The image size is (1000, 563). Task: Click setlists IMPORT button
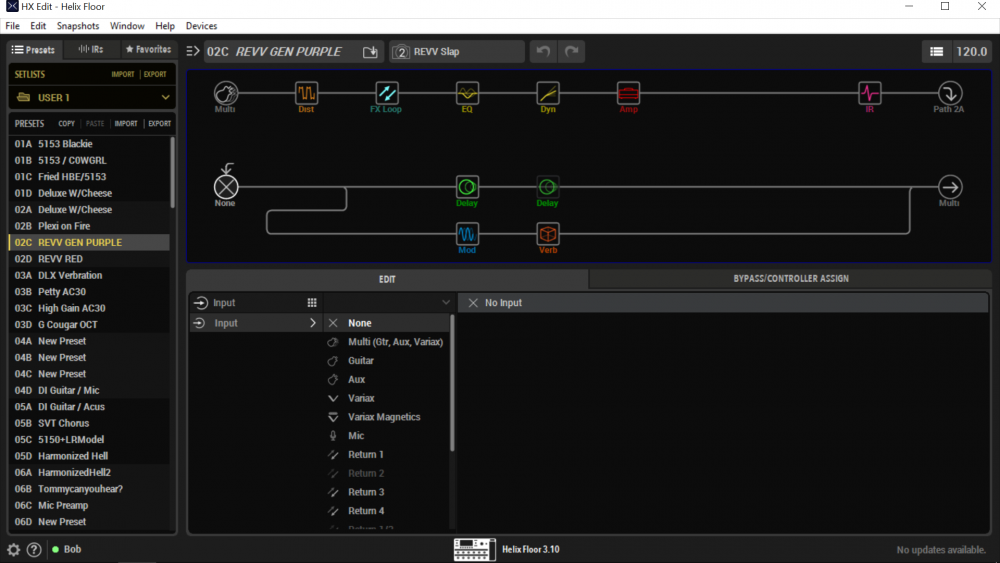[x=122, y=75]
